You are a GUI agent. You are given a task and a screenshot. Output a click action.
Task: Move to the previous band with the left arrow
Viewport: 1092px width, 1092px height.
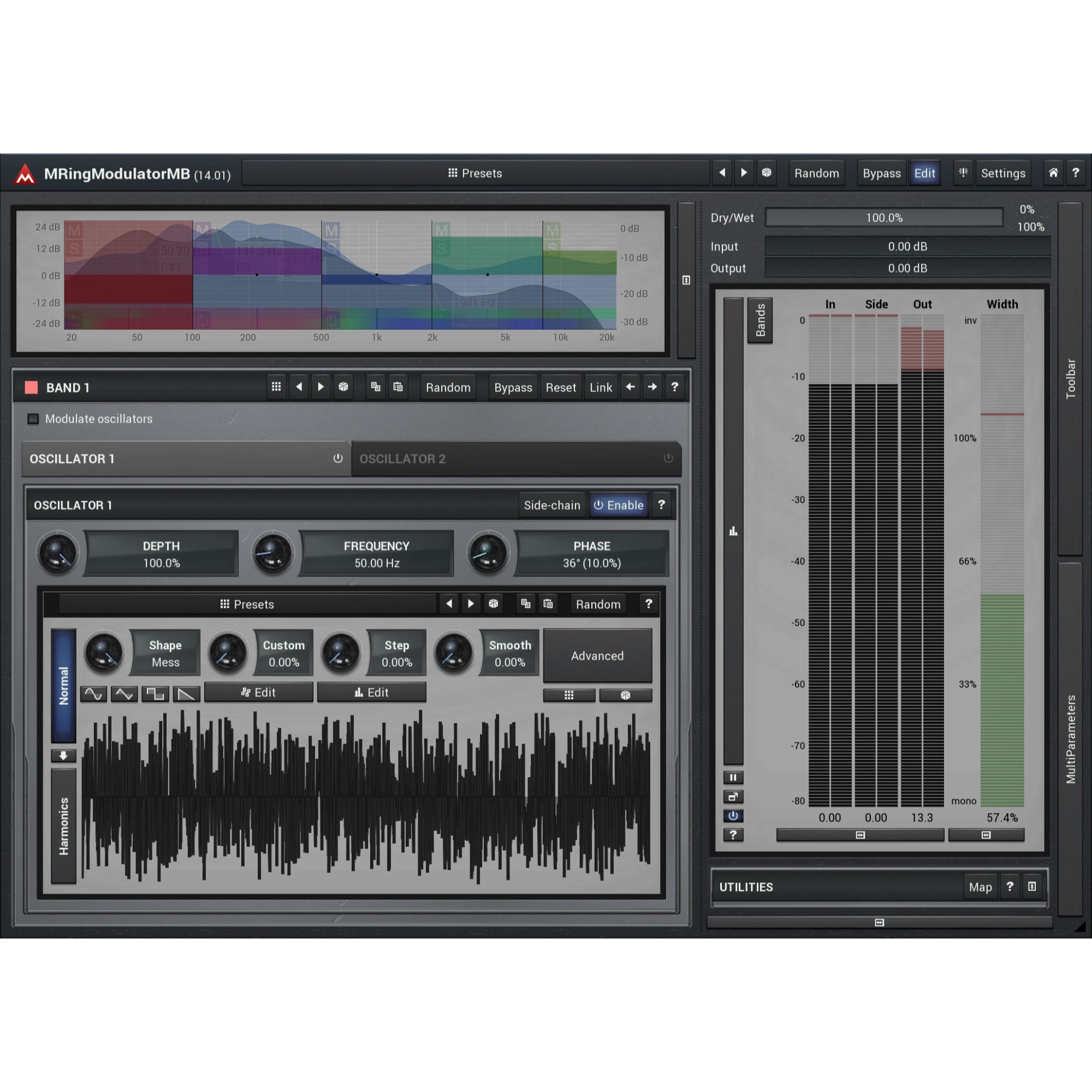coord(630,387)
